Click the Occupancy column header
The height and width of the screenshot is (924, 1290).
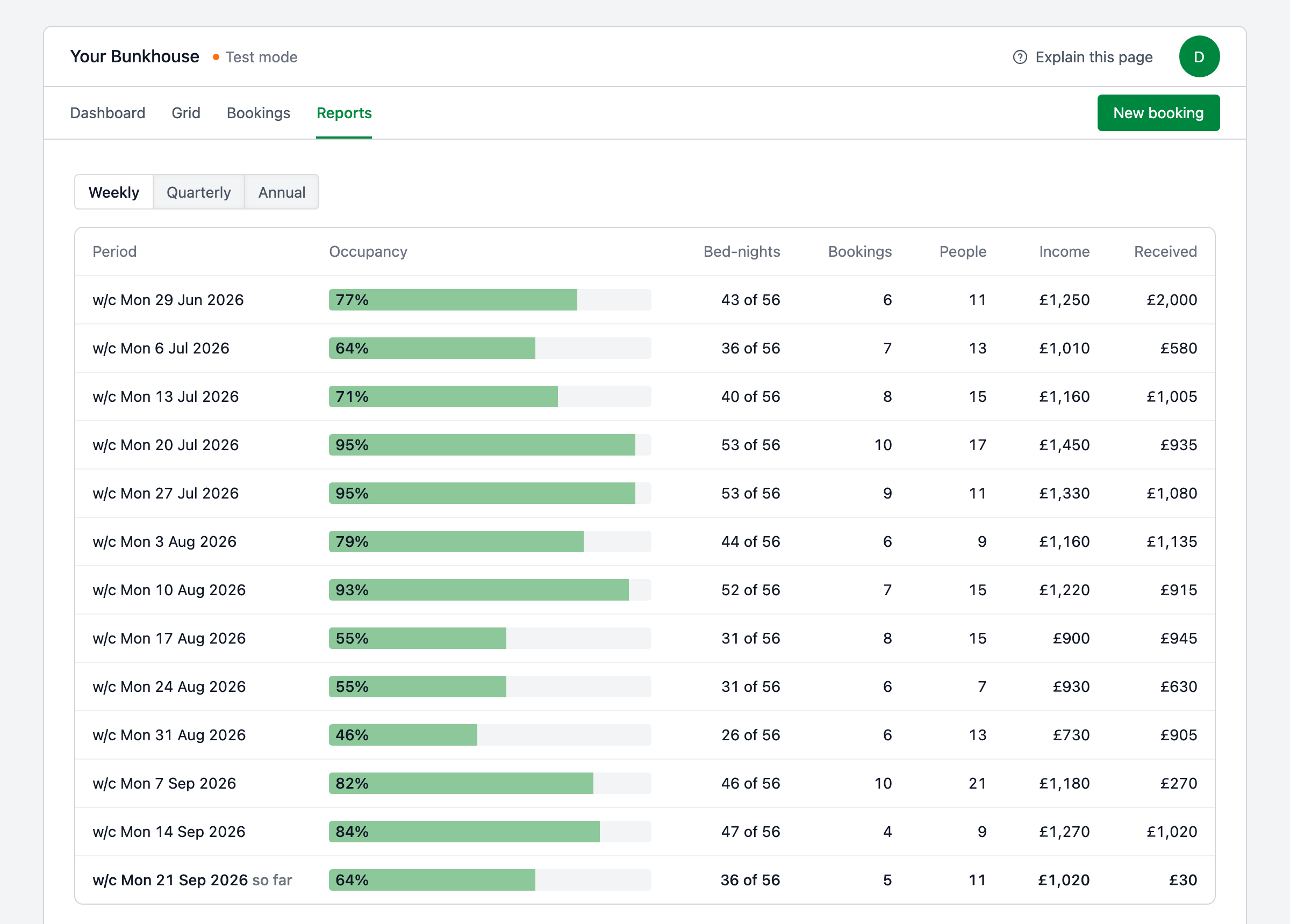[368, 251]
